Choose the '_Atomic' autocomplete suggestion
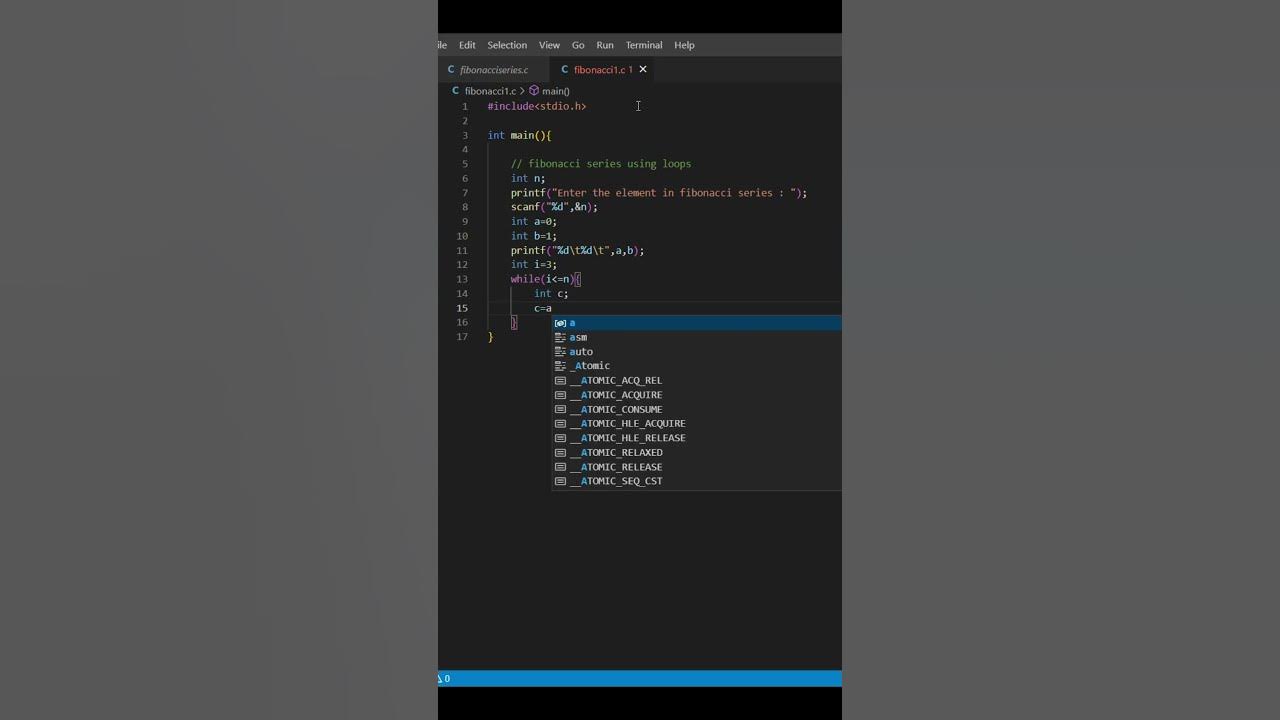 [697, 366]
